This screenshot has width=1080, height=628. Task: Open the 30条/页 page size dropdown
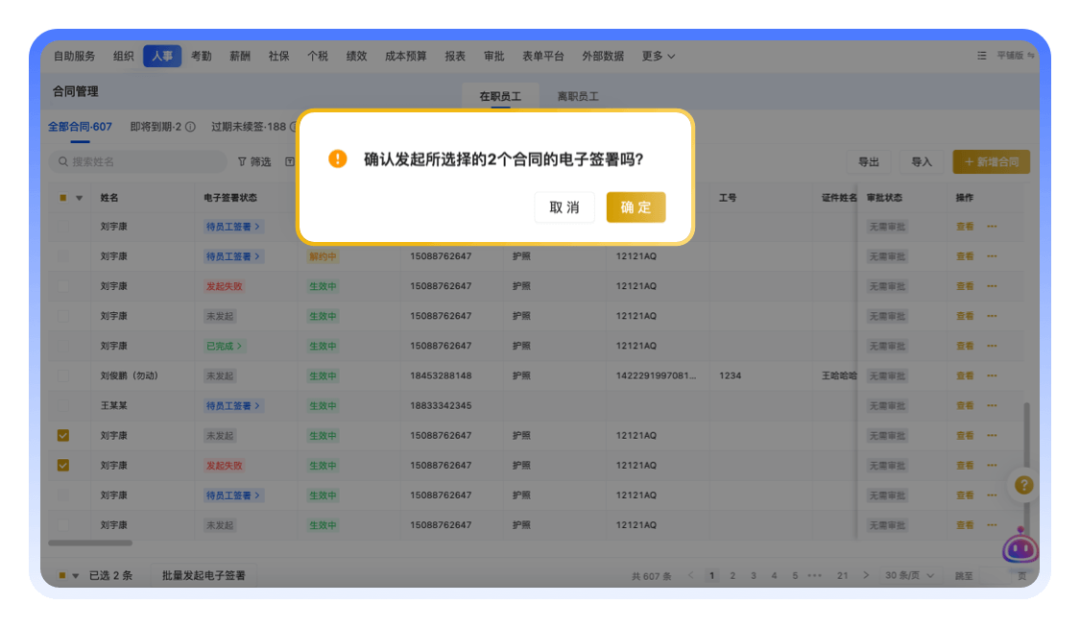tap(910, 576)
